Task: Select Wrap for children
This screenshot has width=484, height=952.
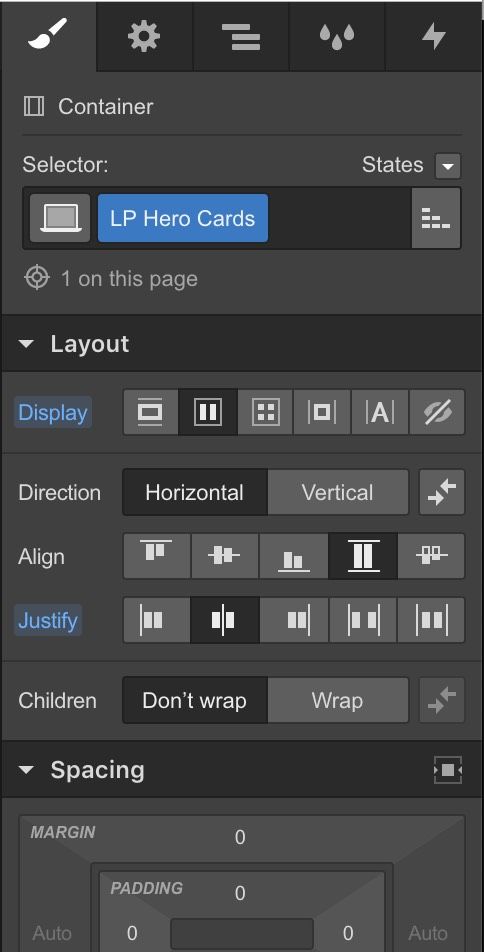Action: (x=338, y=701)
